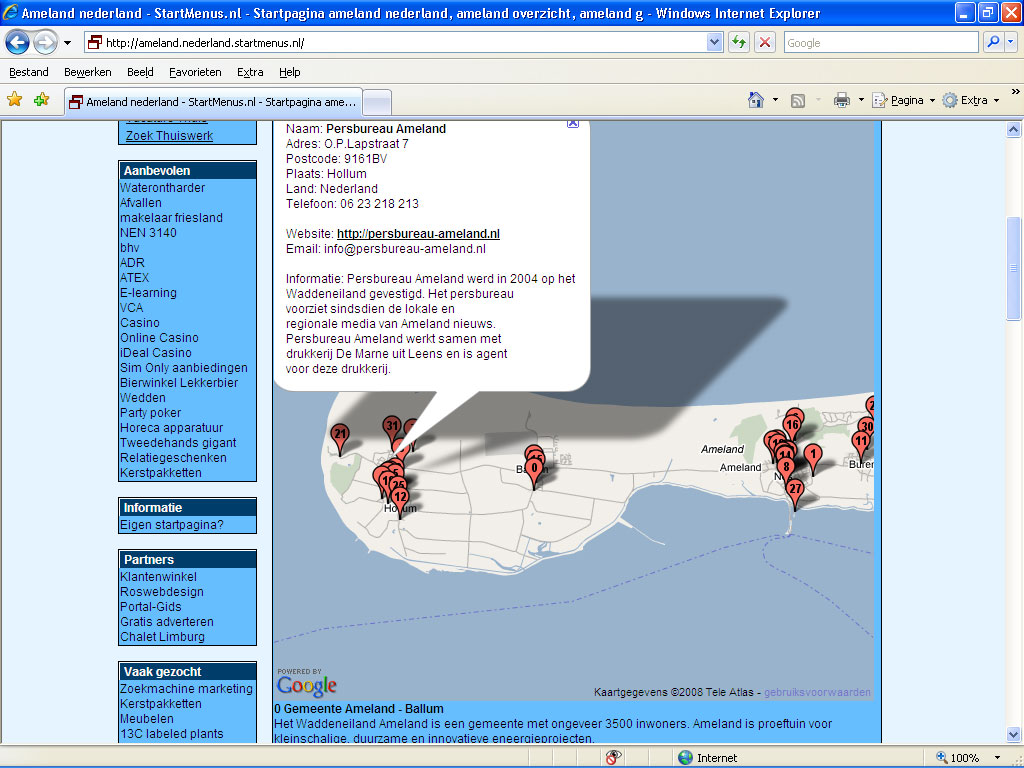Image resolution: width=1024 pixels, height=768 pixels.
Task: Open the Online Casino link
Action: [159, 338]
